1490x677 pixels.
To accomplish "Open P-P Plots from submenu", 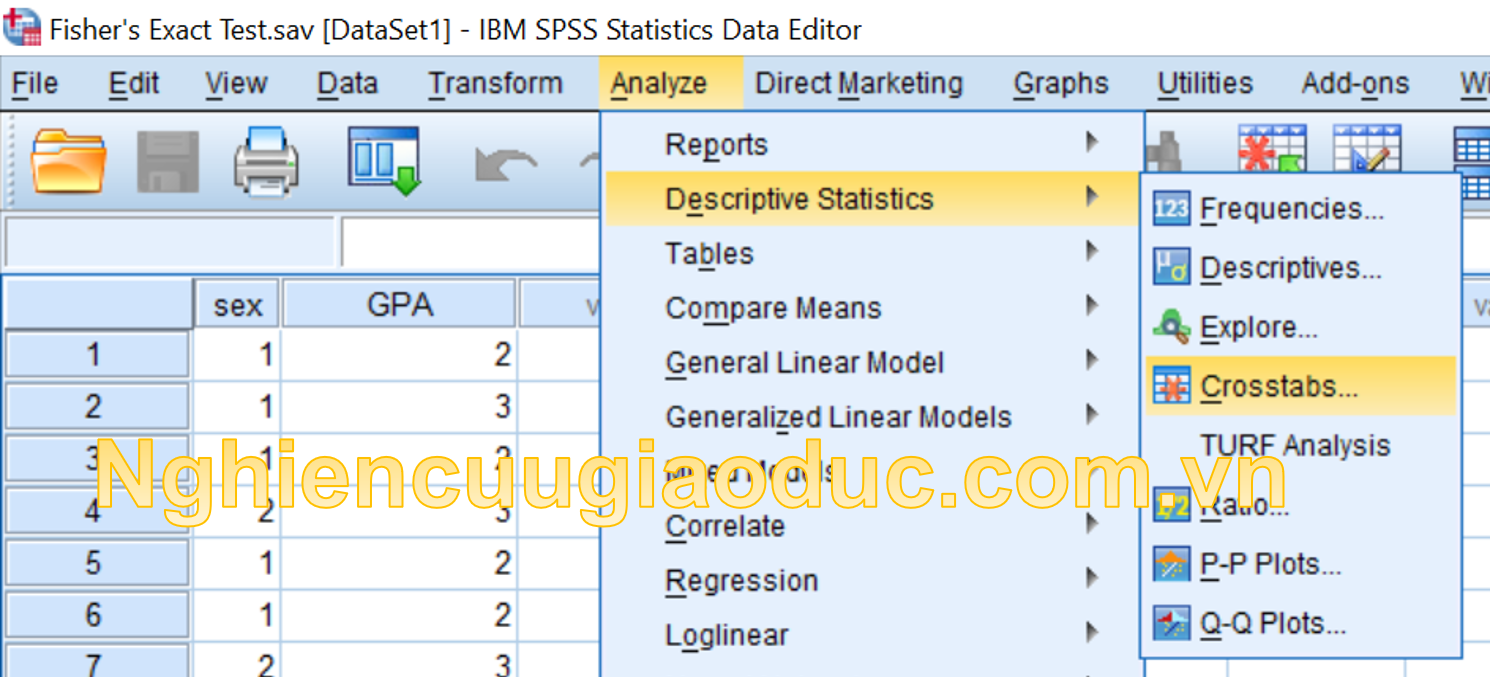I will [1270, 564].
